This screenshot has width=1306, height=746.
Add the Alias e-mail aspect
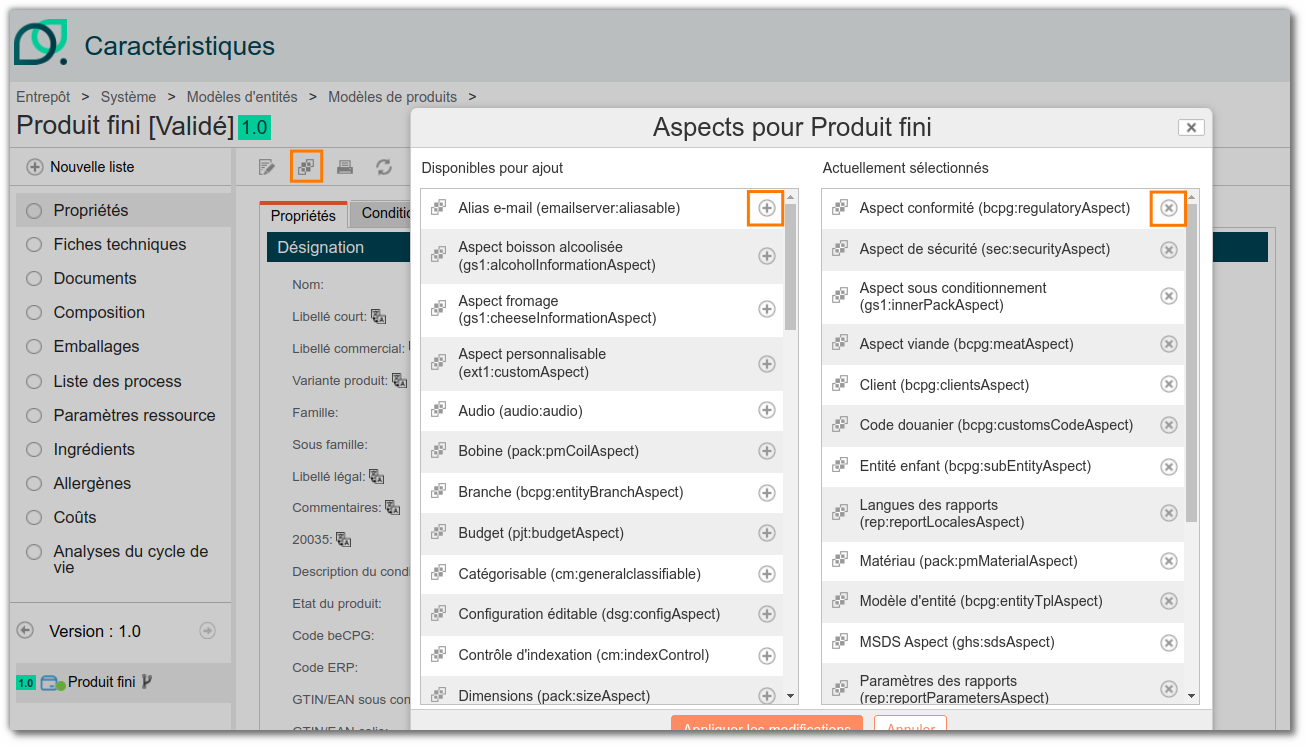(x=766, y=208)
